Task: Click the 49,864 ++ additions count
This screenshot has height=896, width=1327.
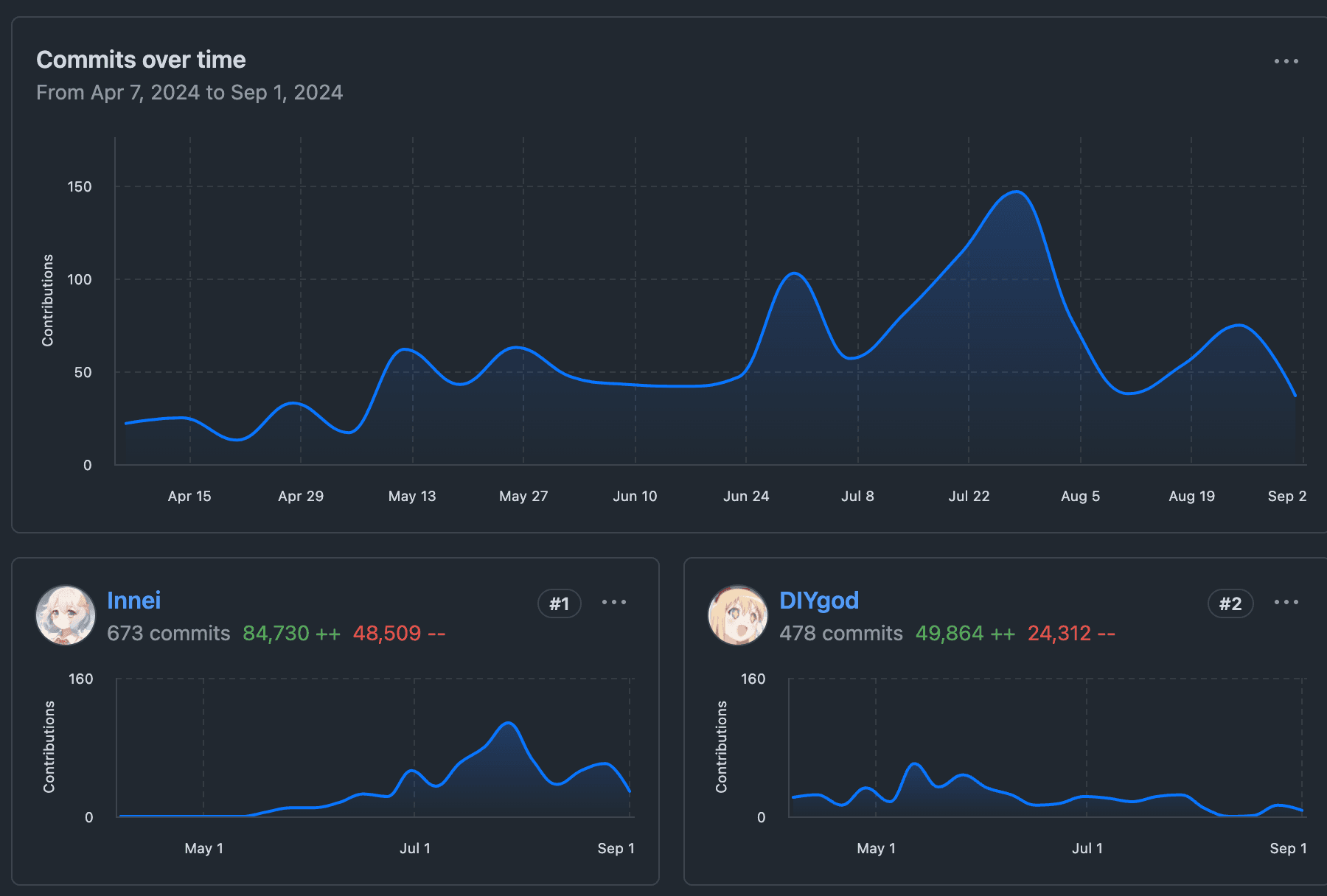Action: click(965, 633)
